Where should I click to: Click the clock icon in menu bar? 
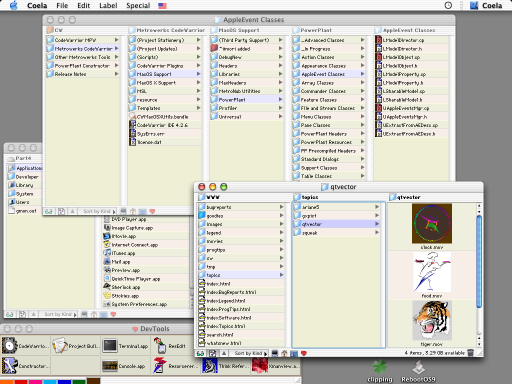(x=448, y=5)
